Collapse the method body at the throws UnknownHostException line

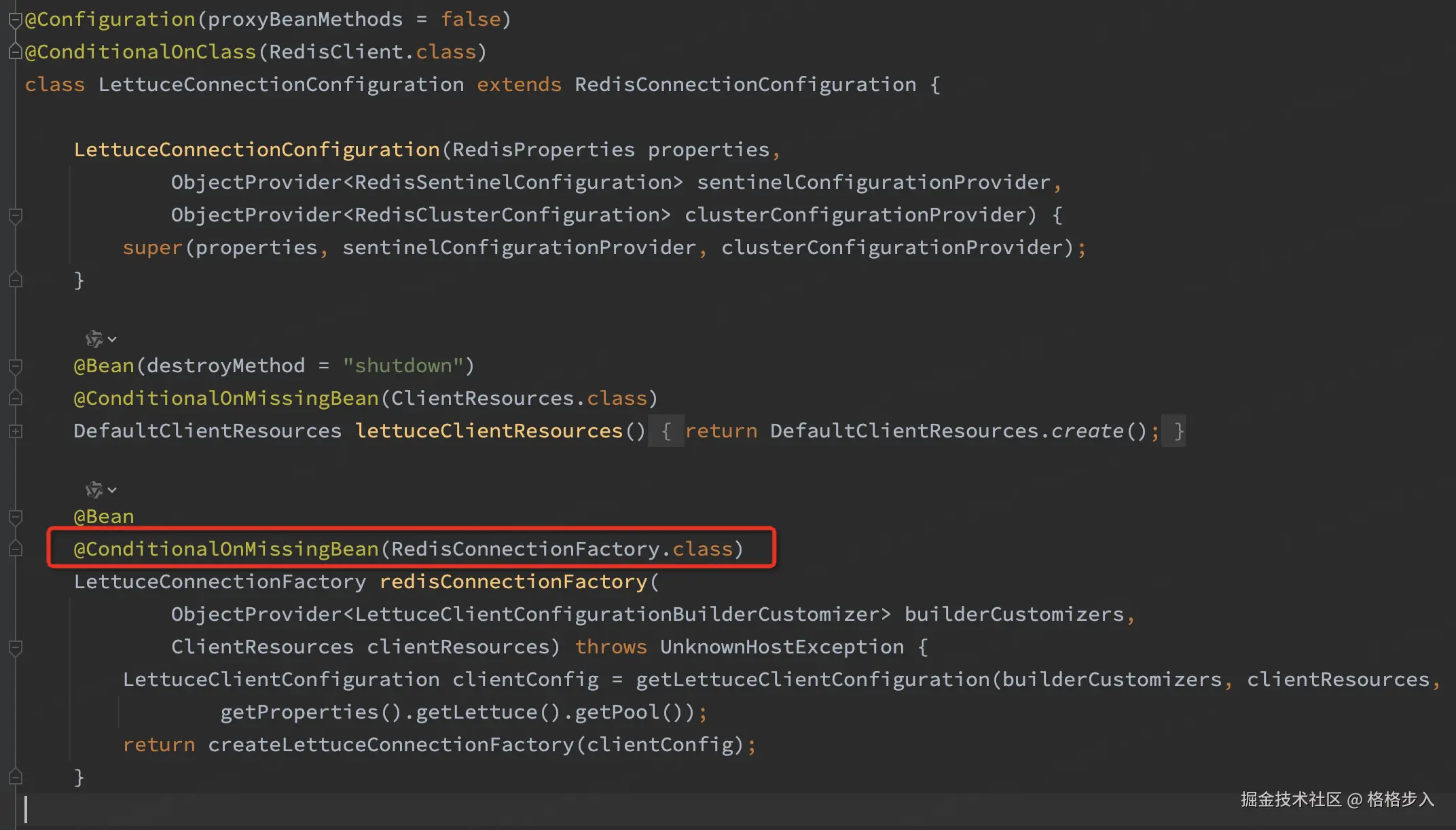point(16,647)
